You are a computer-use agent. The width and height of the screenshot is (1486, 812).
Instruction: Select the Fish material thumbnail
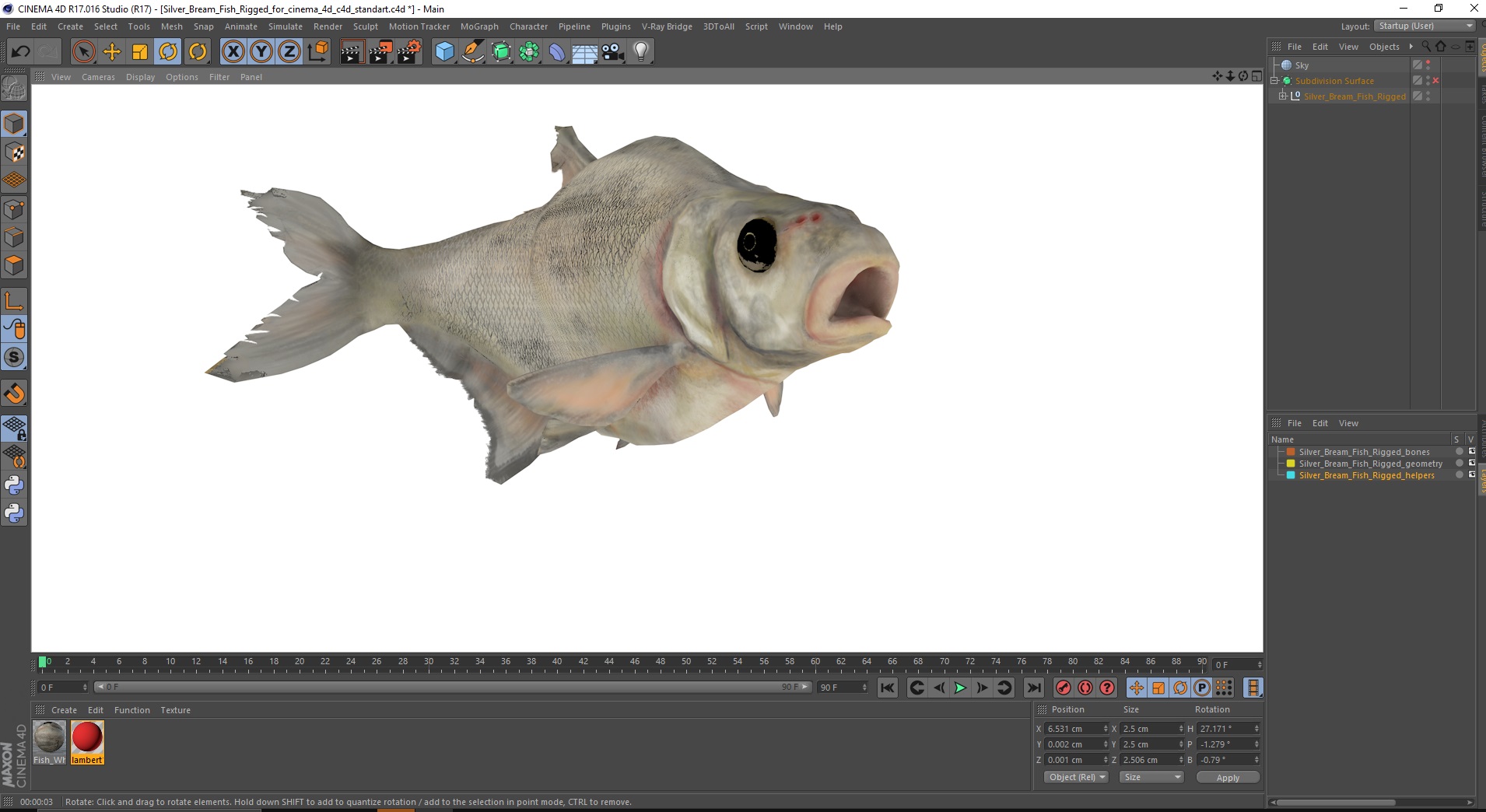[49, 742]
